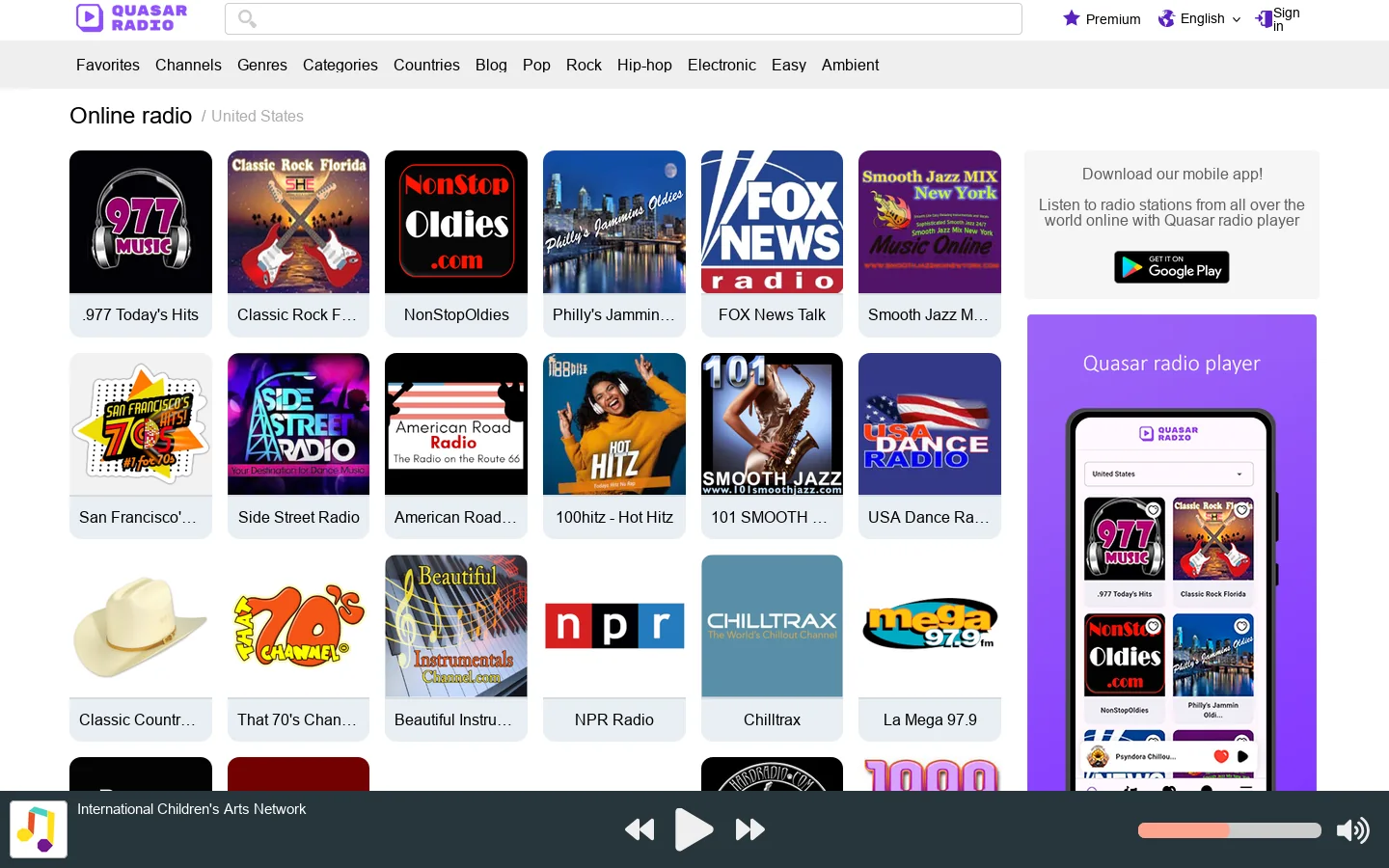Select Countries in navigation bar

426,65
